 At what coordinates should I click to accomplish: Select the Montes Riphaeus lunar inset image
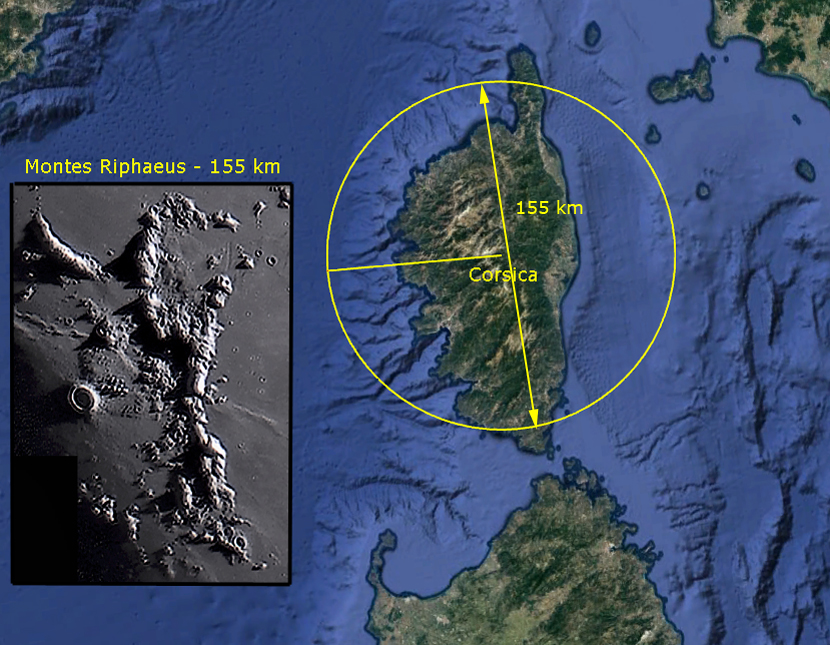pos(151,384)
